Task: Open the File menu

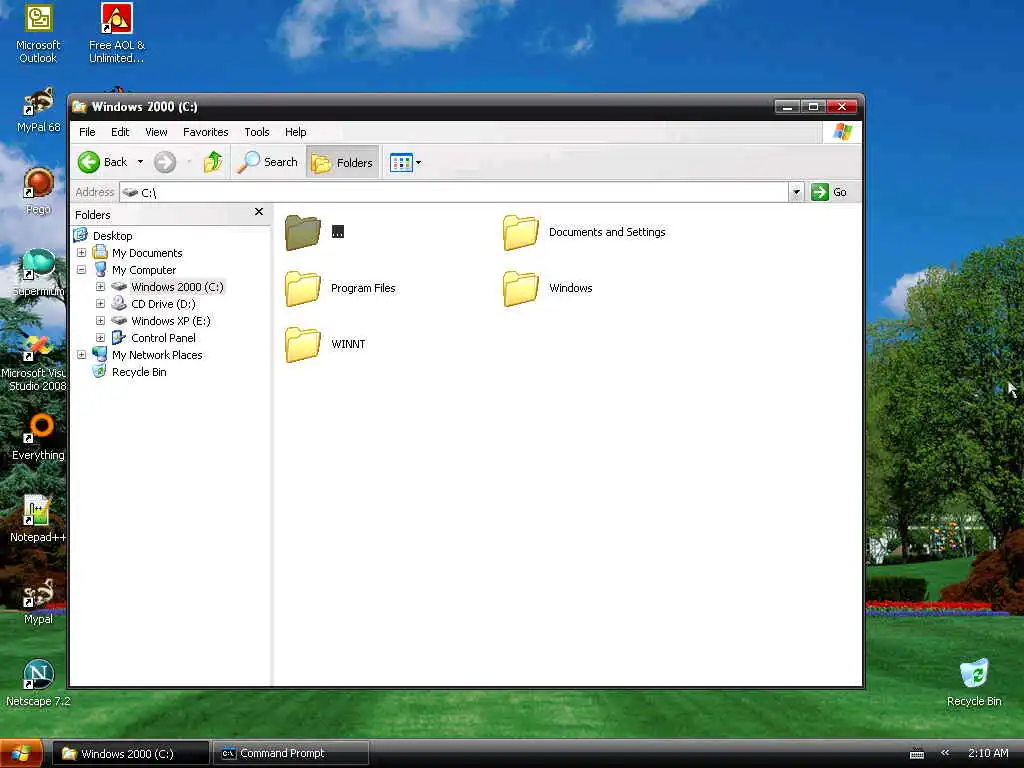Action: tap(87, 132)
